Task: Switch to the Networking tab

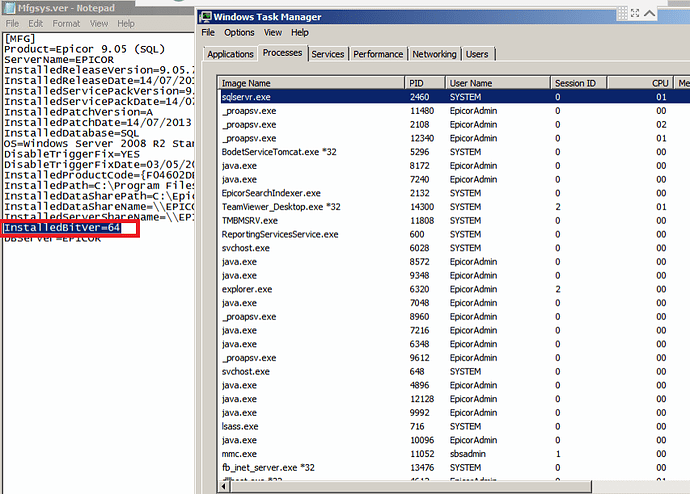Action: pos(434,54)
